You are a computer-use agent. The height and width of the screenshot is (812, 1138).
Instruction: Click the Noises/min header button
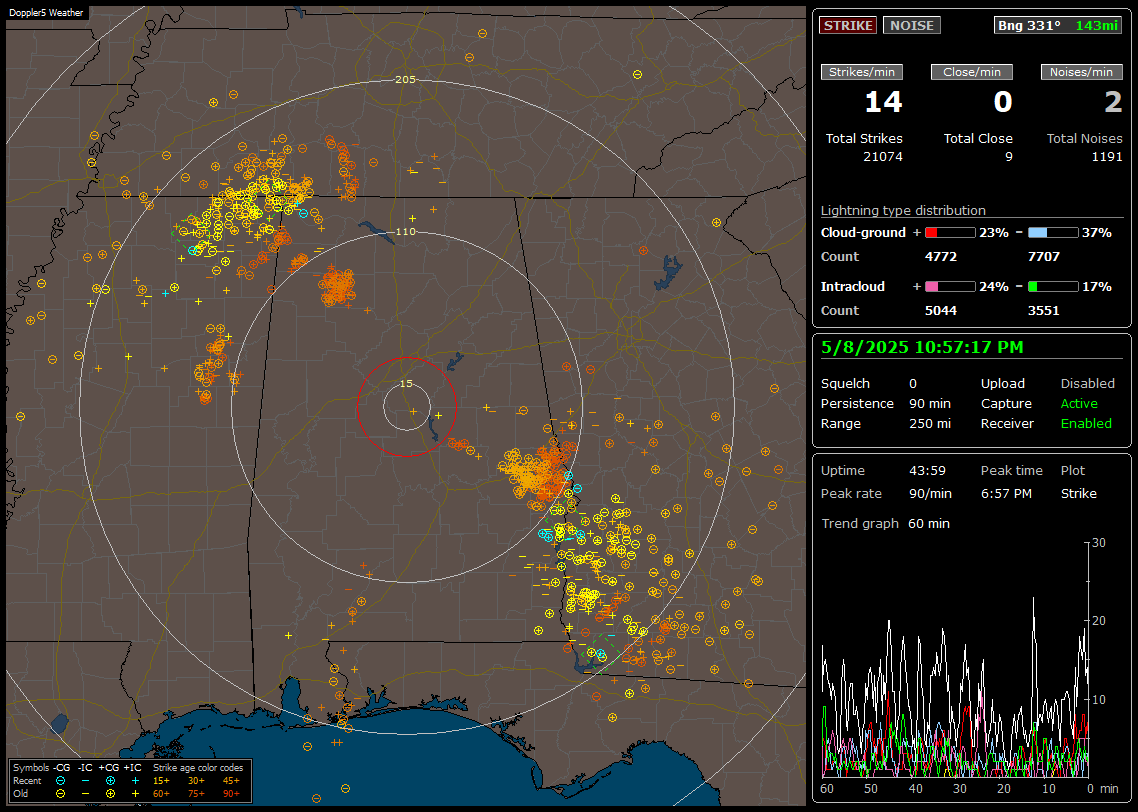[1081, 72]
